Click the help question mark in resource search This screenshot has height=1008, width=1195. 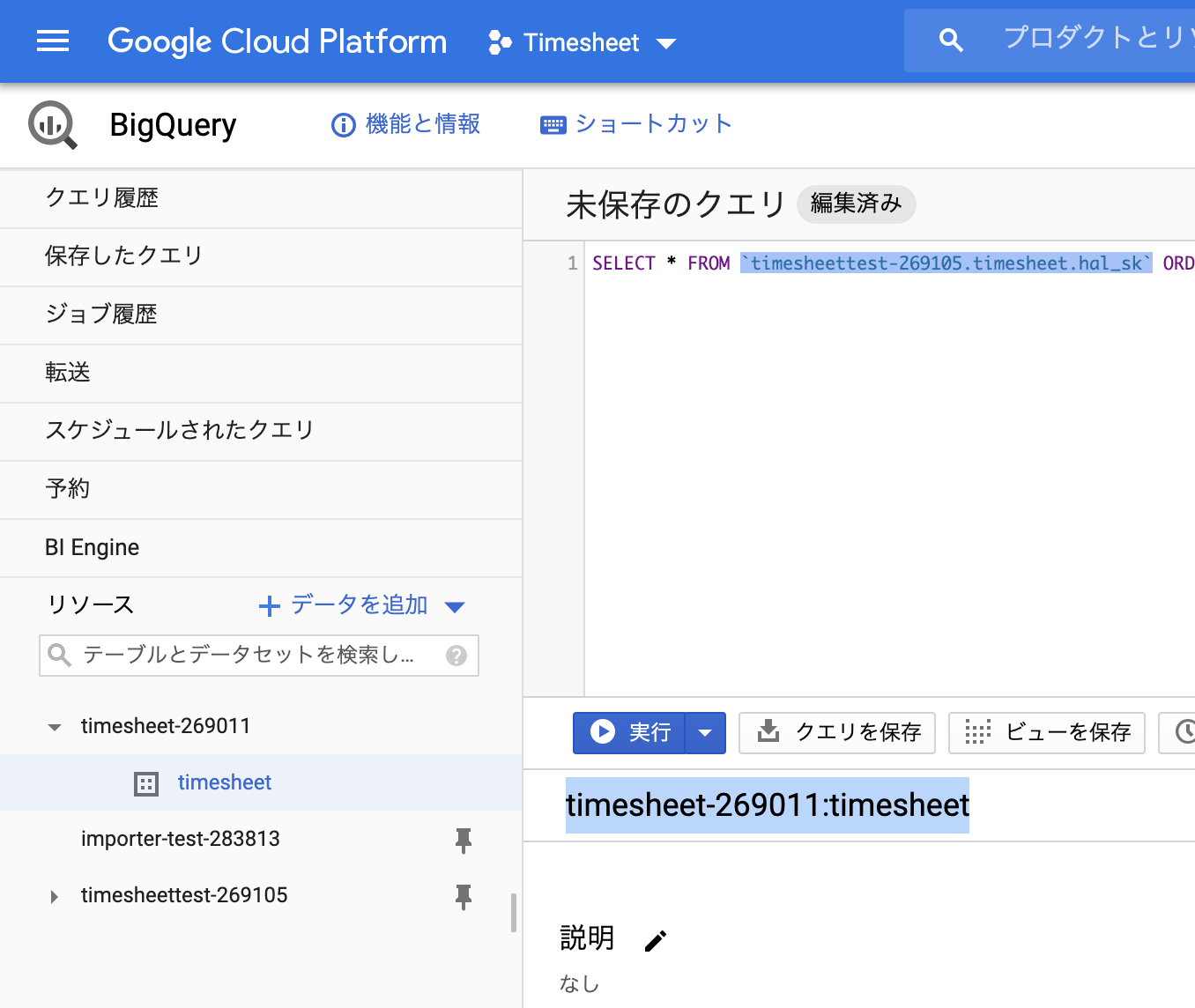[x=456, y=656]
